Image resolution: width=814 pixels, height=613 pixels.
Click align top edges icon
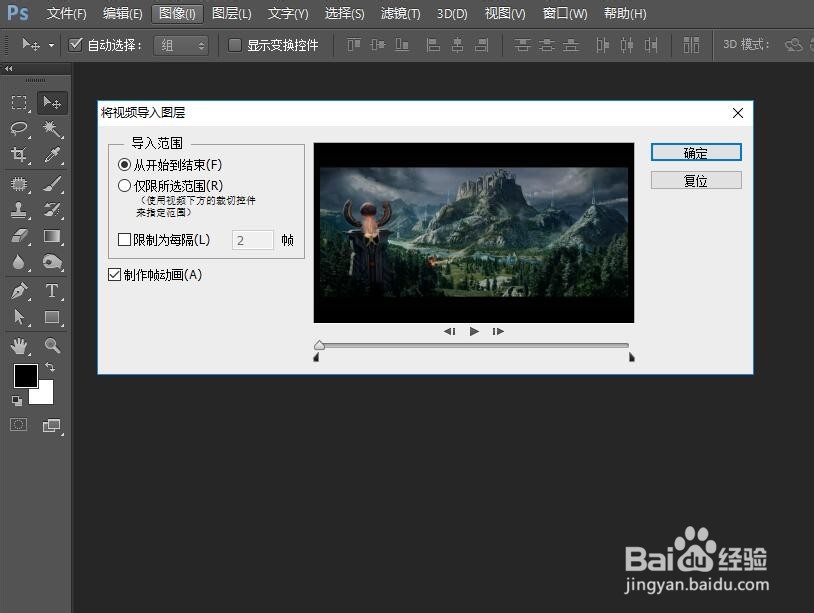(354, 45)
